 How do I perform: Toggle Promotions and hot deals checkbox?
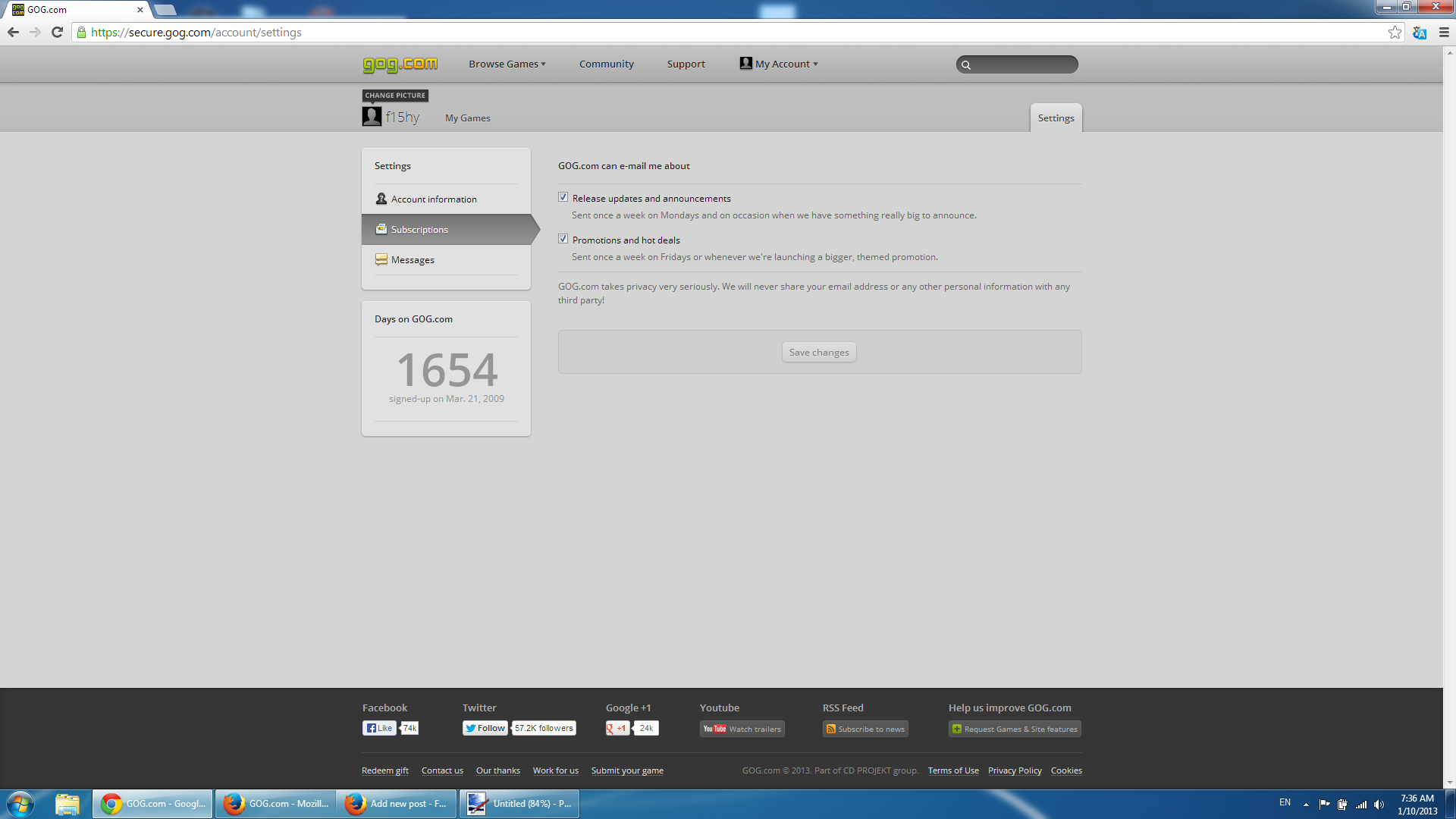563,239
